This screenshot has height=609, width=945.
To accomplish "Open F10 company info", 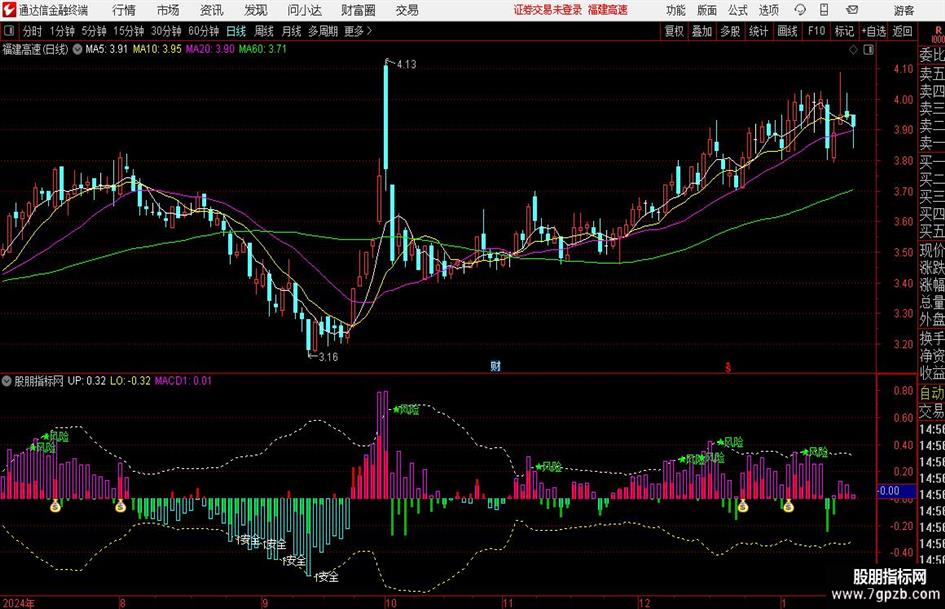I will click(x=817, y=31).
